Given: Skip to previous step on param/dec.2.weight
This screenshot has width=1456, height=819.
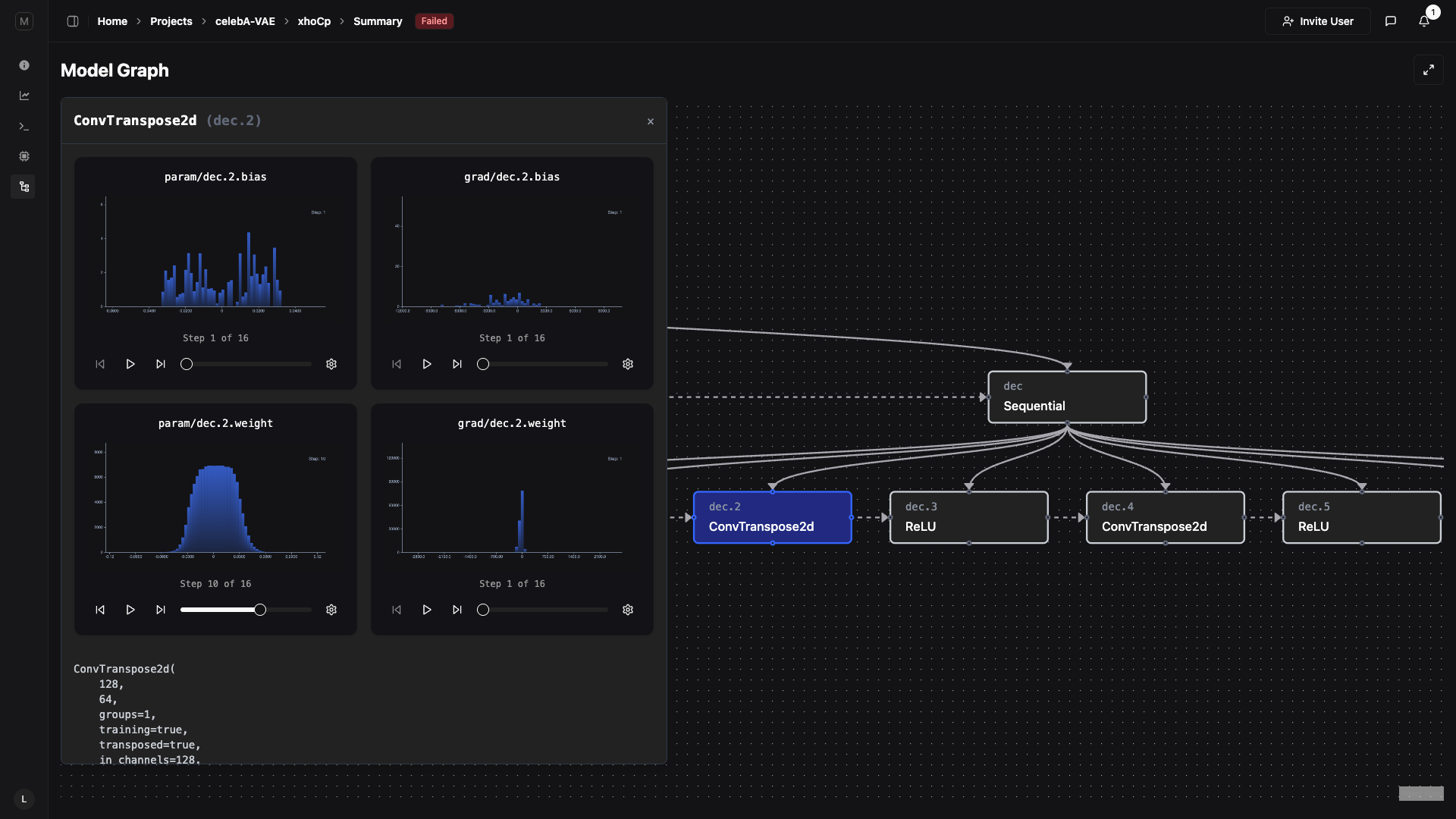Looking at the screenshot, I should (100, 610).
